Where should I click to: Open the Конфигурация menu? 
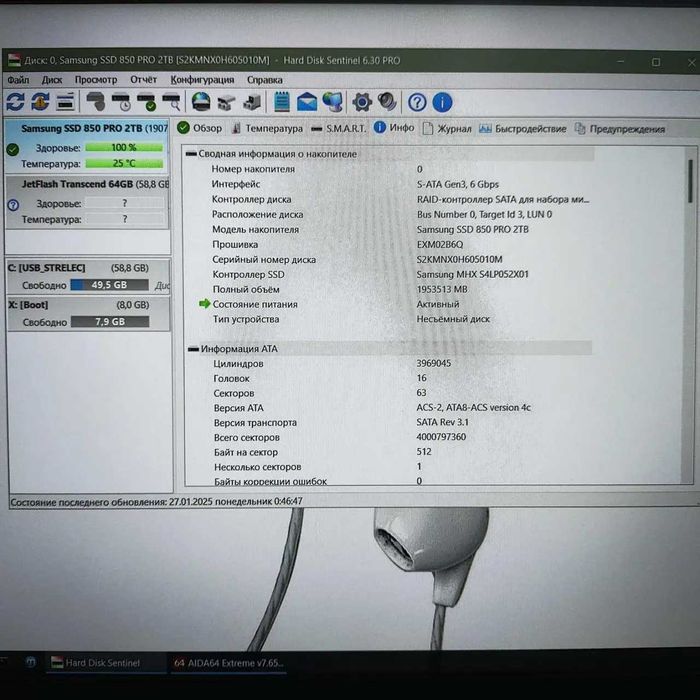202,80
